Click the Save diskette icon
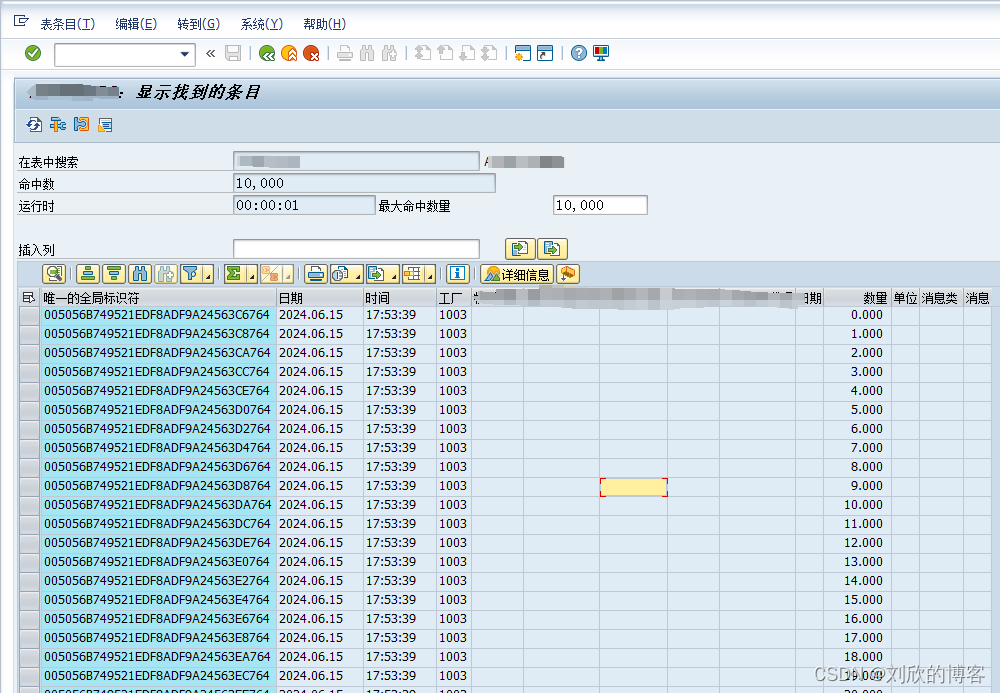Viewport: 1000px width, 693px height. [x=232, y=53]
